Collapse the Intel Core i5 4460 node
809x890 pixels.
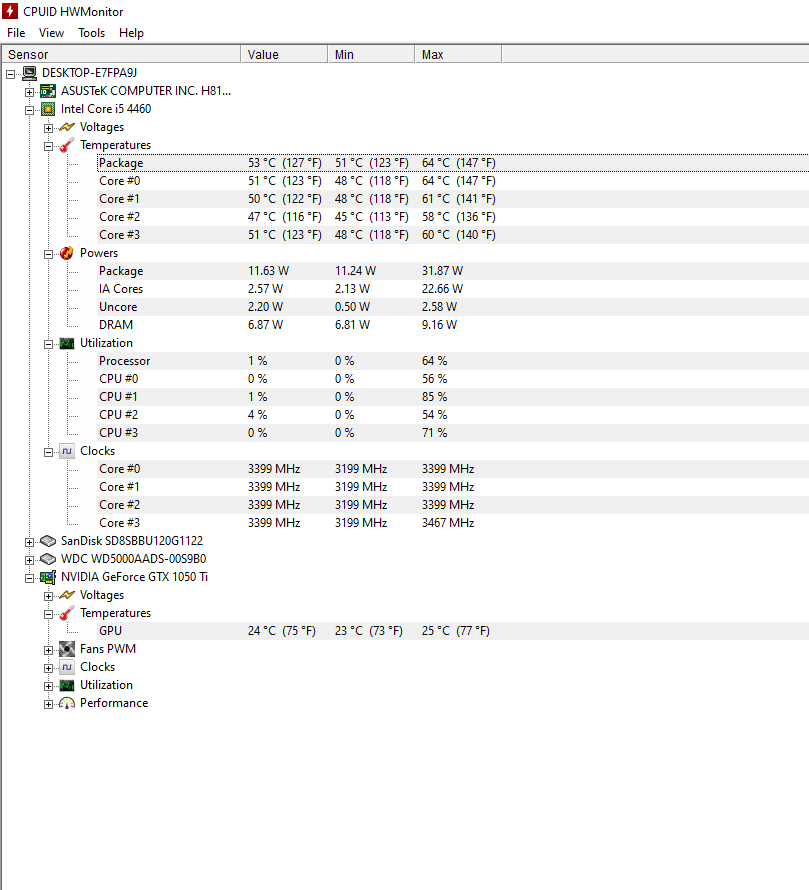point(30,110)
